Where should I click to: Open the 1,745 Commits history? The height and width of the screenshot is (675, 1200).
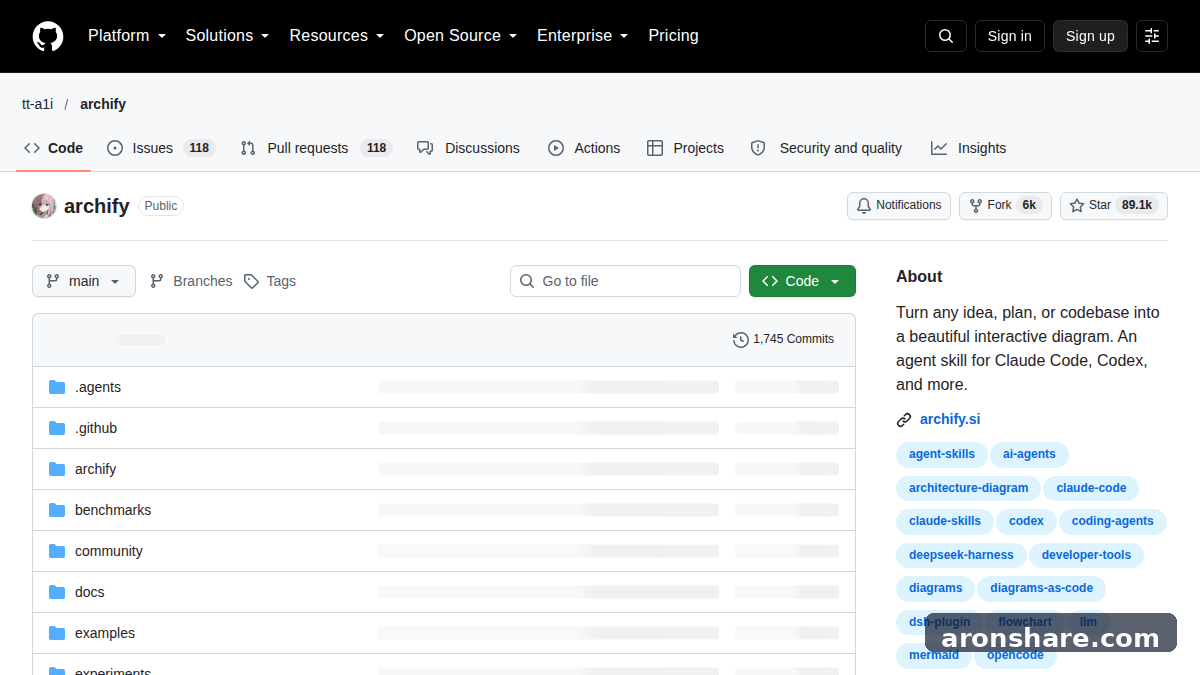(783, 340)
